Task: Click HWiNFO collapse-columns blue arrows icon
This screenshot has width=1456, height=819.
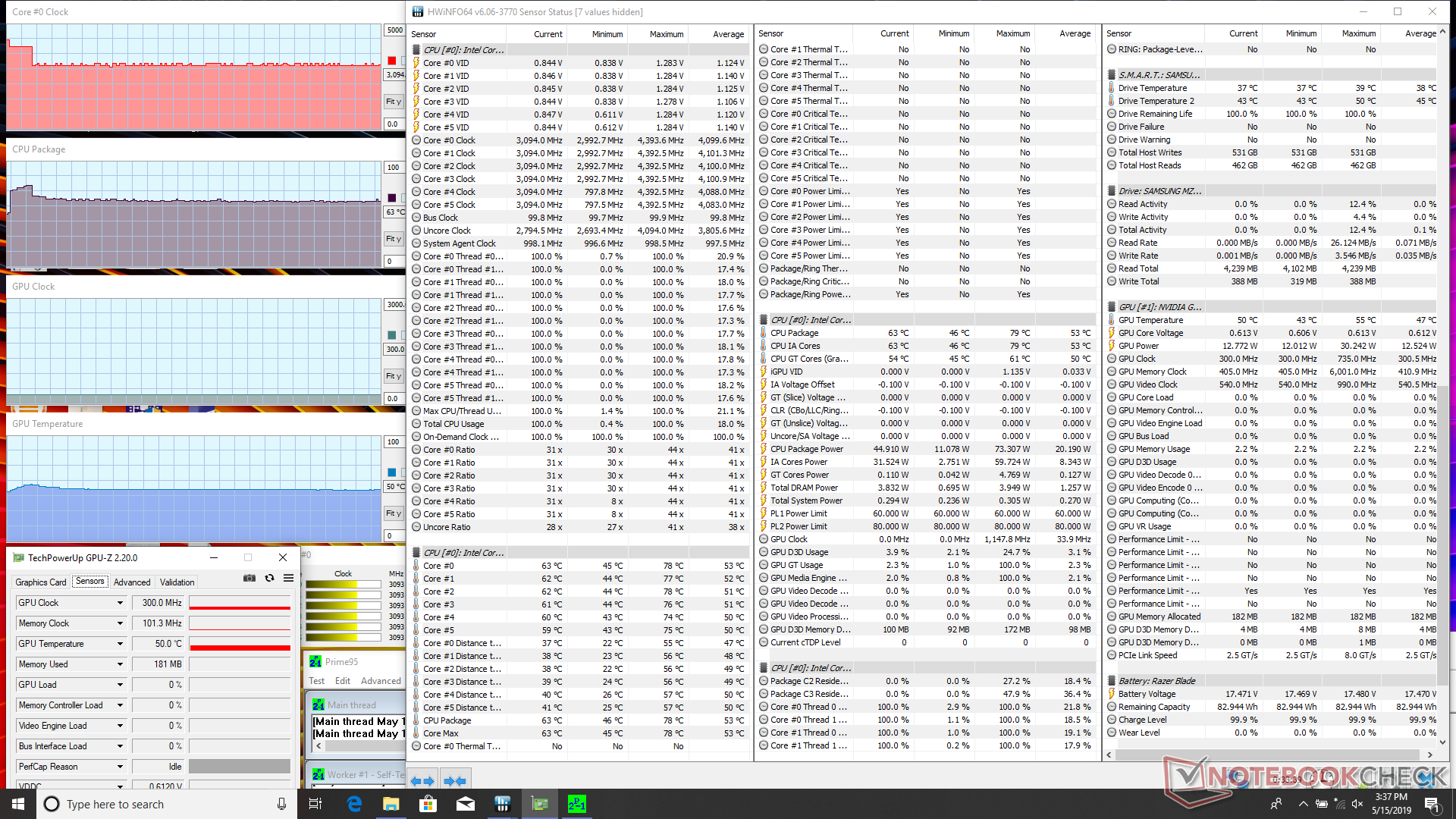Action: point(455,780)
